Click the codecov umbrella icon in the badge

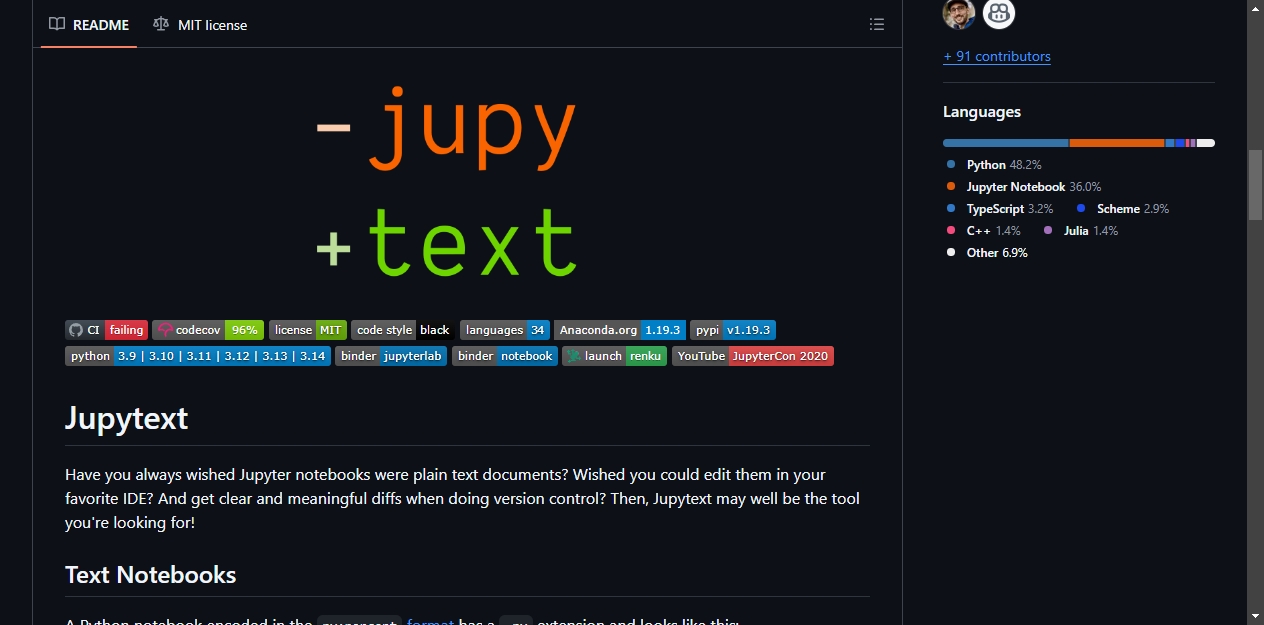[165, 330]
